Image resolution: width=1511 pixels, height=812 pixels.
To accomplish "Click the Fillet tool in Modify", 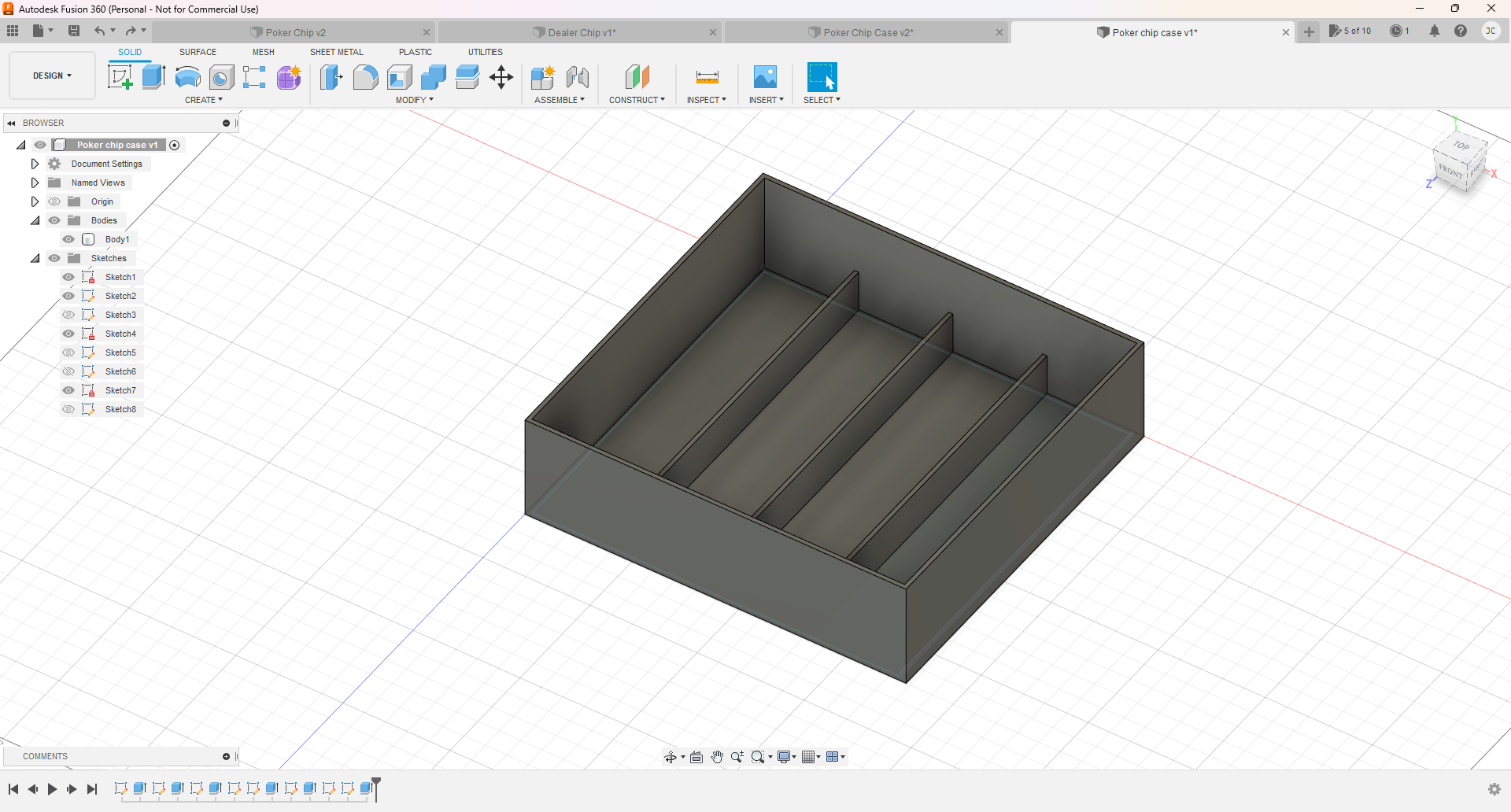I will coord(365,77).
